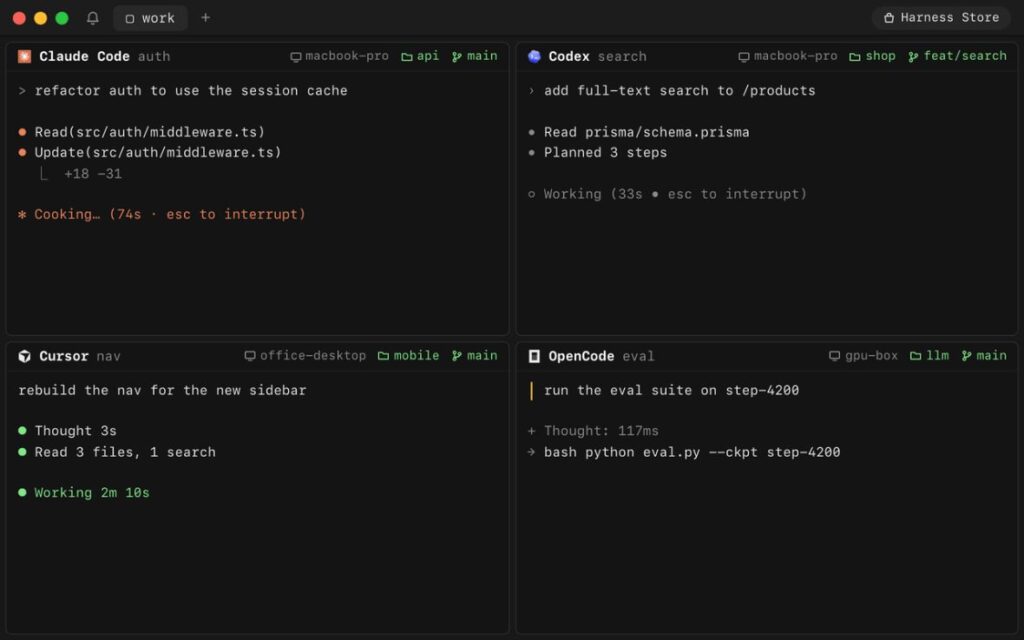Select the "Thought: 117ms" line in OpenCode
This screenshot has height=640, width=1024.
tap(601, 431)
